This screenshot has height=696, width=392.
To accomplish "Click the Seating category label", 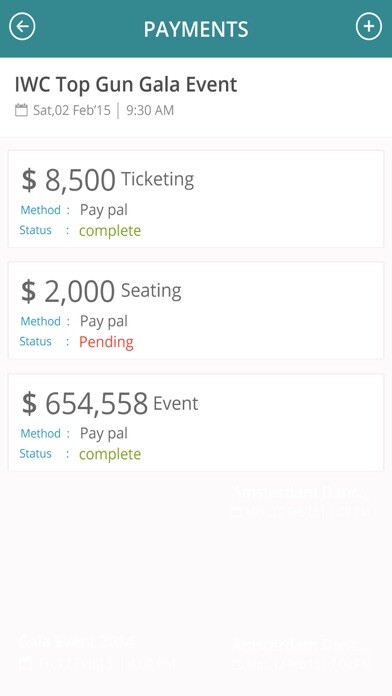I will (x=151, y=291).
